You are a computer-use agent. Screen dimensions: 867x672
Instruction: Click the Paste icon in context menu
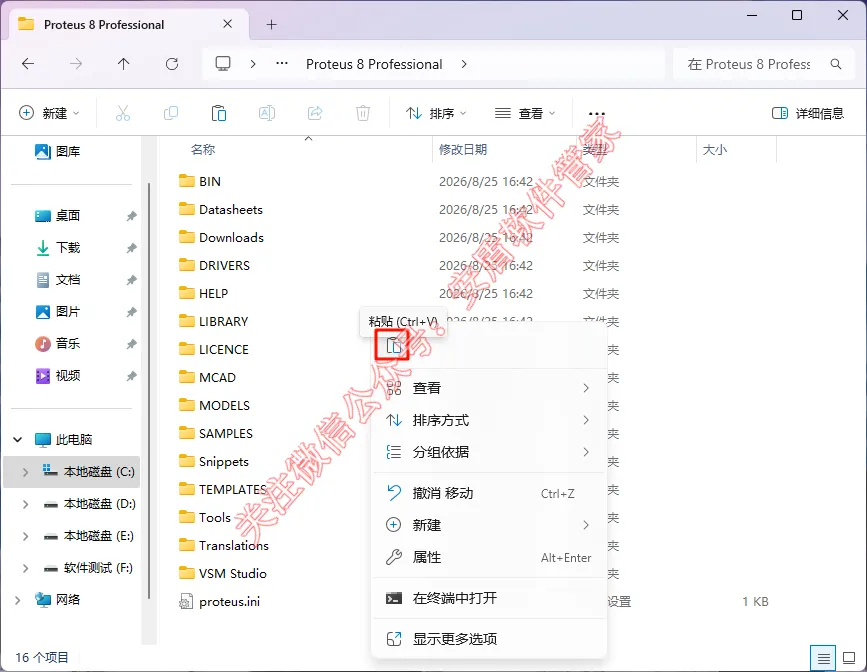[393, 346]
